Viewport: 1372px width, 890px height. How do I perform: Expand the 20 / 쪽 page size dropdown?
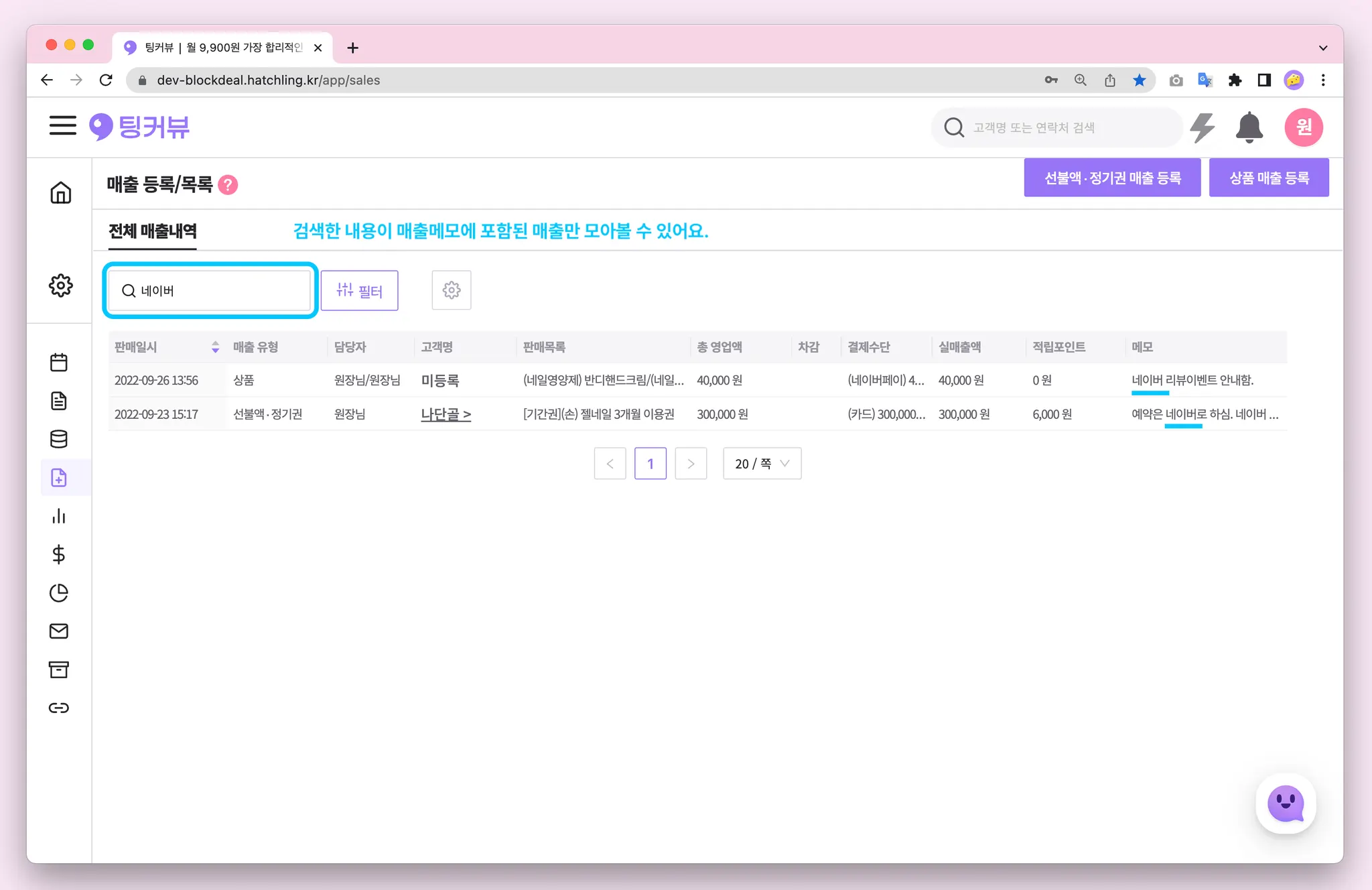pos(762,464)
